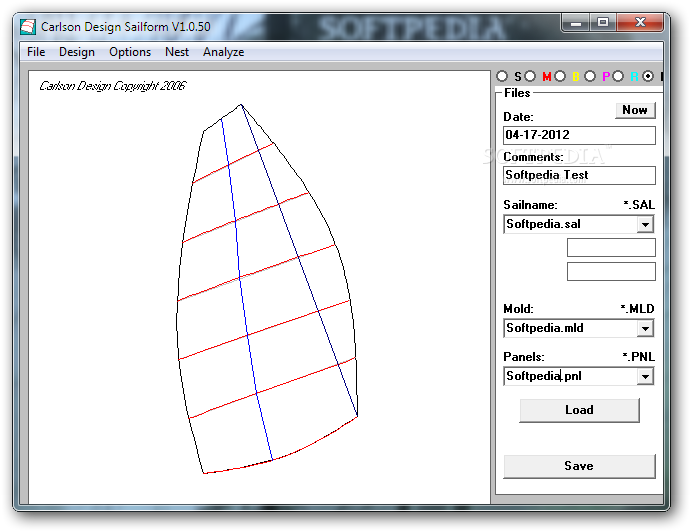Click the already-selected radio button after R
Screen dimensions: 691x532
[648, 76]
